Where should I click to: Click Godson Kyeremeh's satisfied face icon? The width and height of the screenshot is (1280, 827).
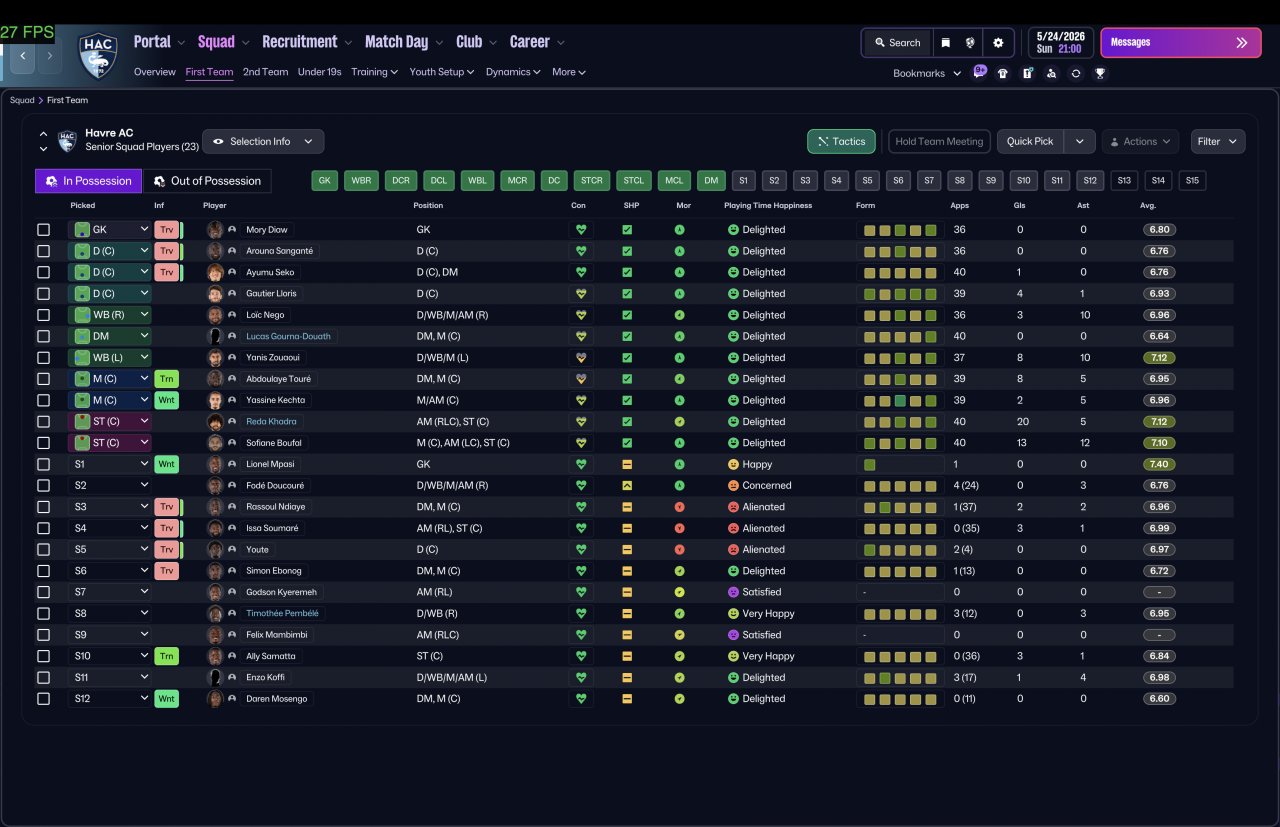point(733,592)
